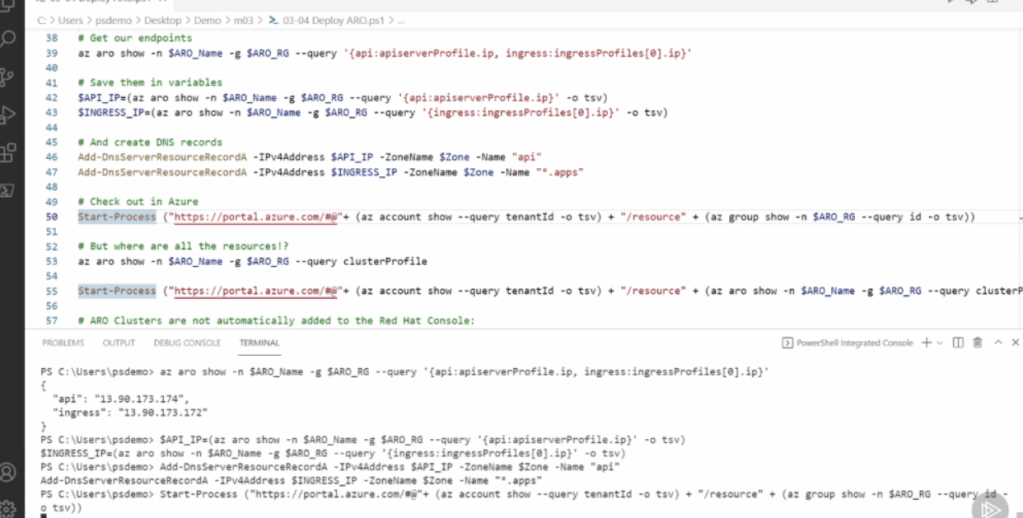Viewport: 1023px width, 518px height.
Task: Open the launch profile dropdown arrow
Action: (939, 343)
